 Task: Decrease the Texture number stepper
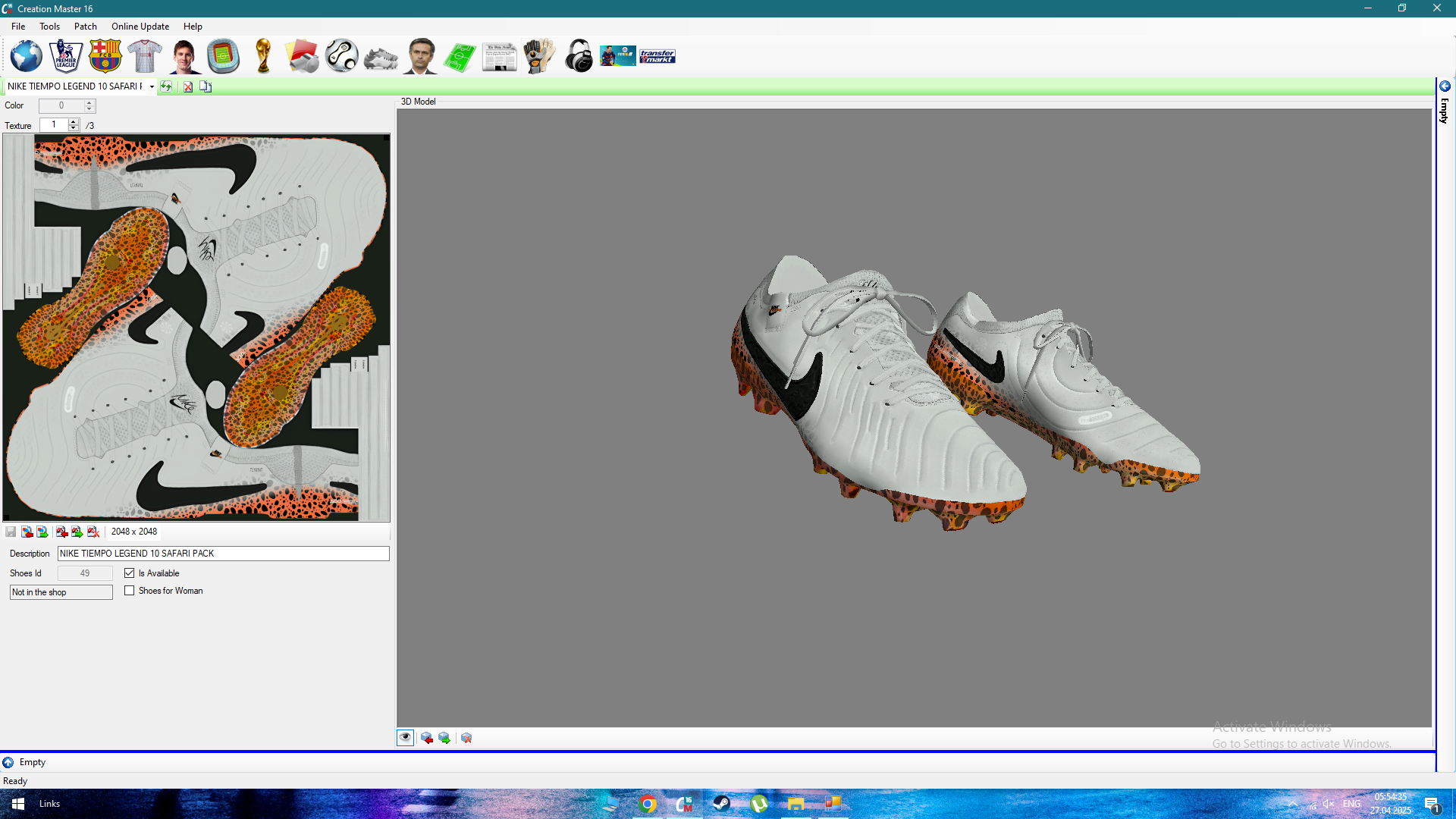tap(74, 128)
